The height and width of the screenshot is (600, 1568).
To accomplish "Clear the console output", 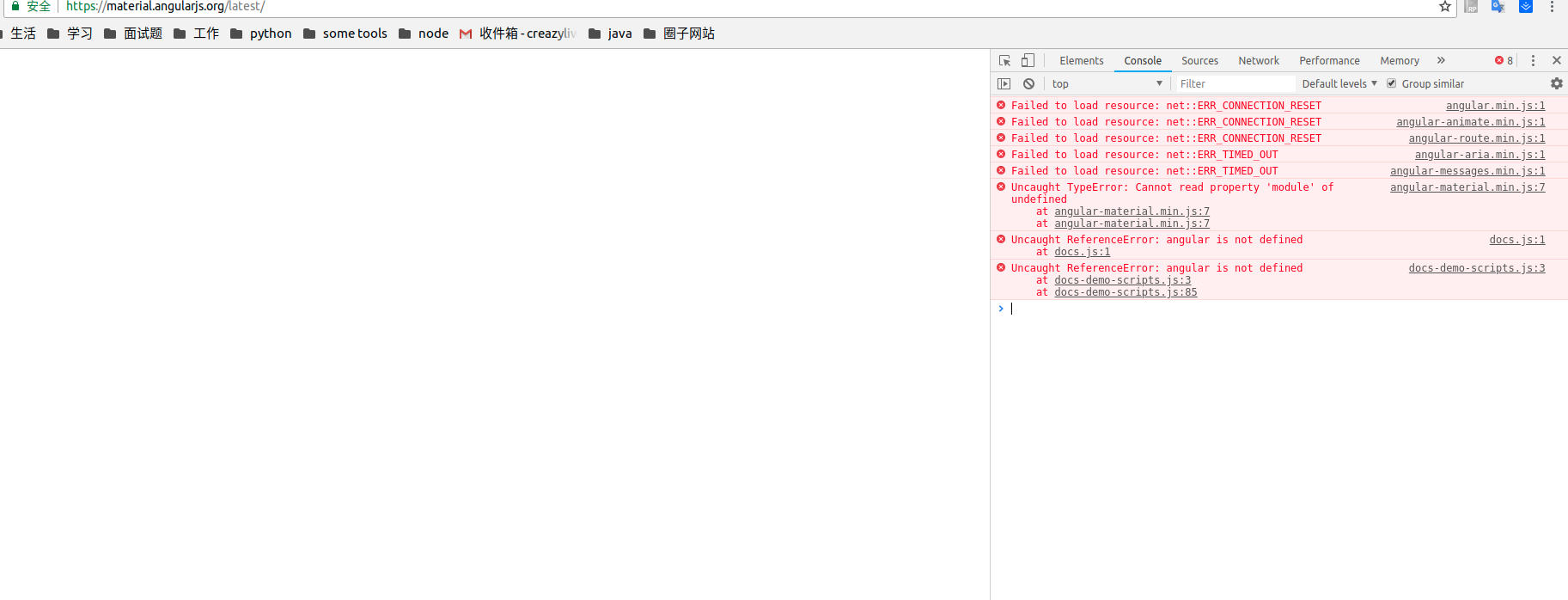I will [x=1028, y=83].
